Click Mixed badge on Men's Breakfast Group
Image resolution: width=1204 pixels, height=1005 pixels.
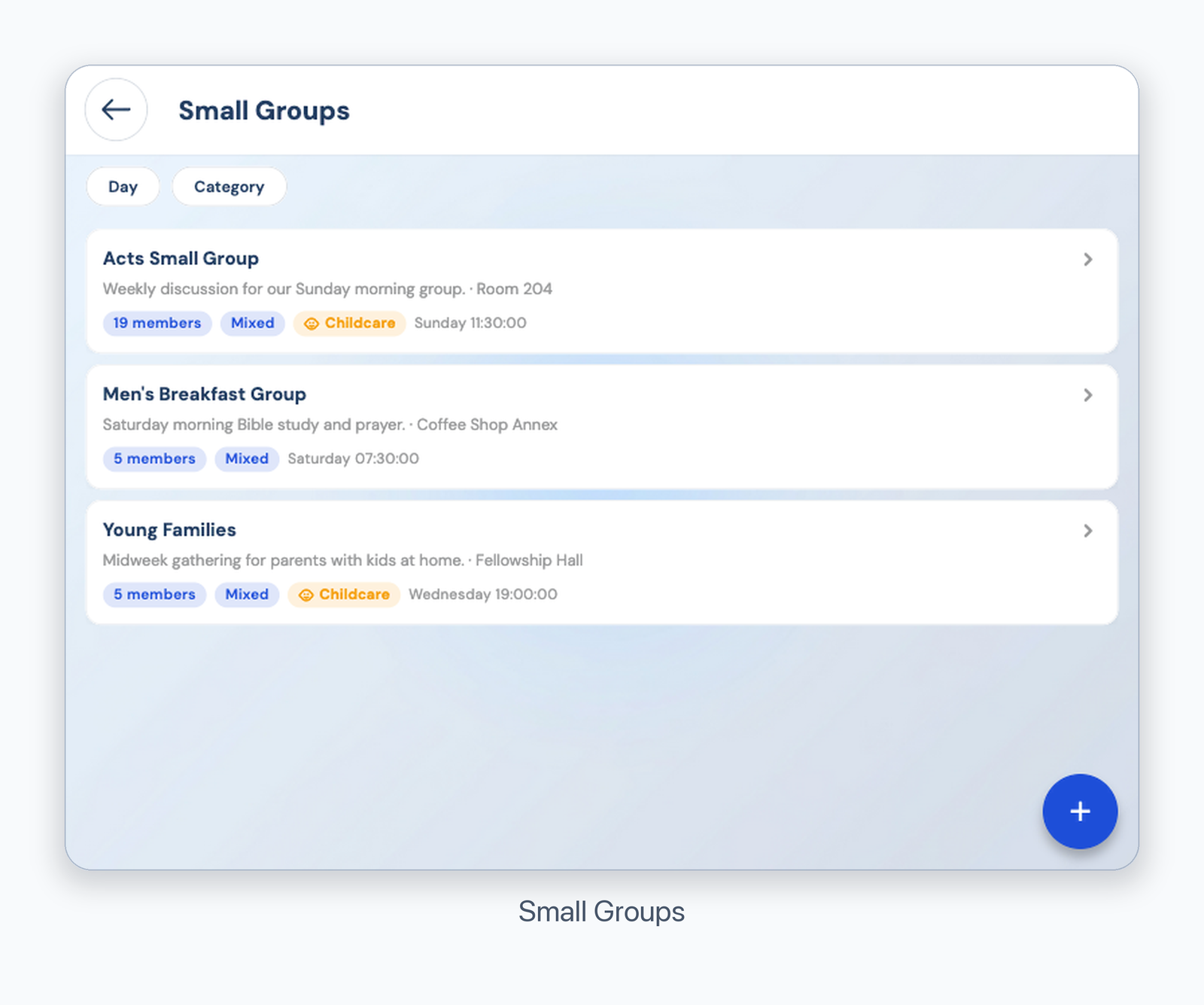247,458
